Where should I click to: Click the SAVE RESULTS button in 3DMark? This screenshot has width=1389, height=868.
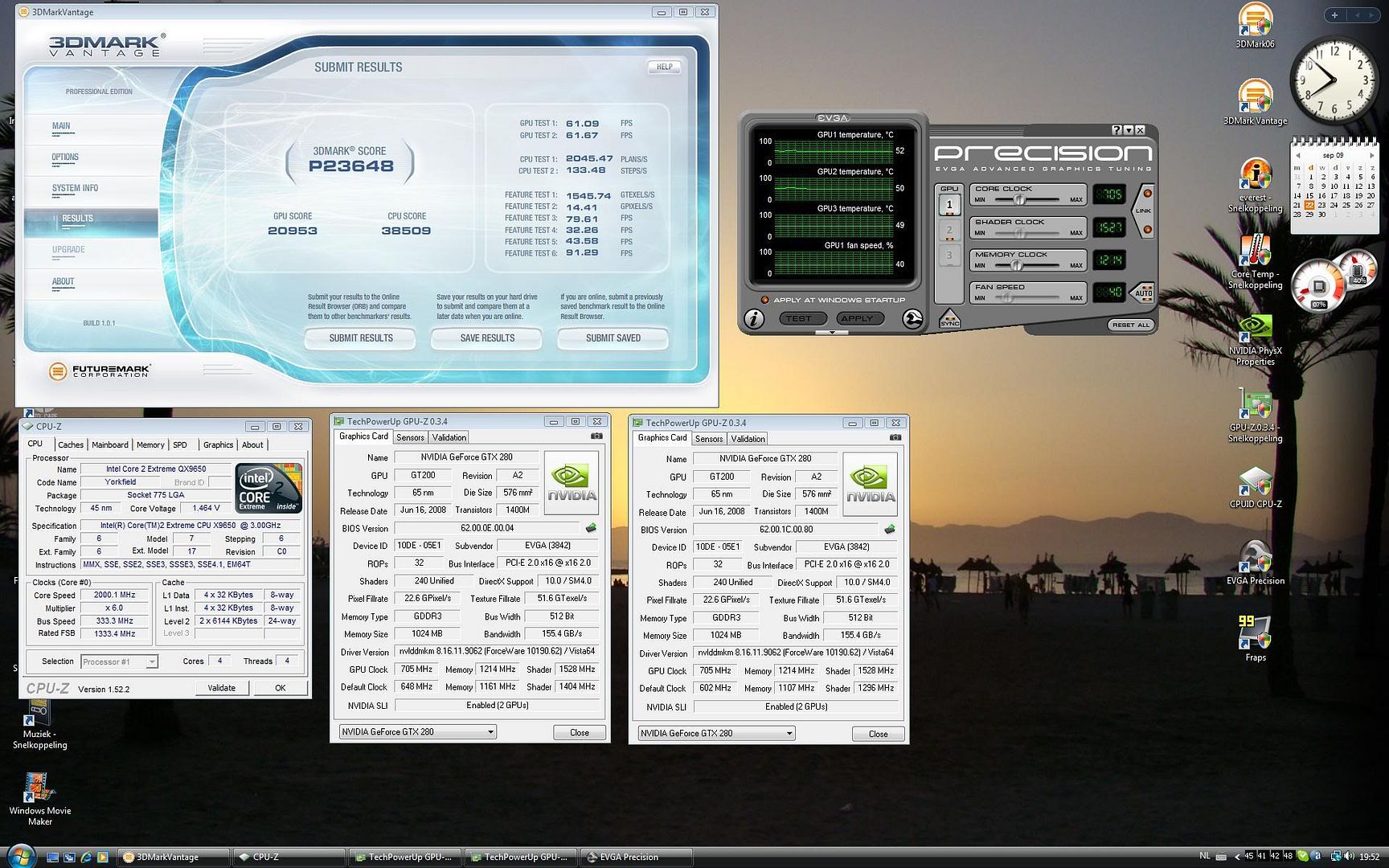coord(487,338)
